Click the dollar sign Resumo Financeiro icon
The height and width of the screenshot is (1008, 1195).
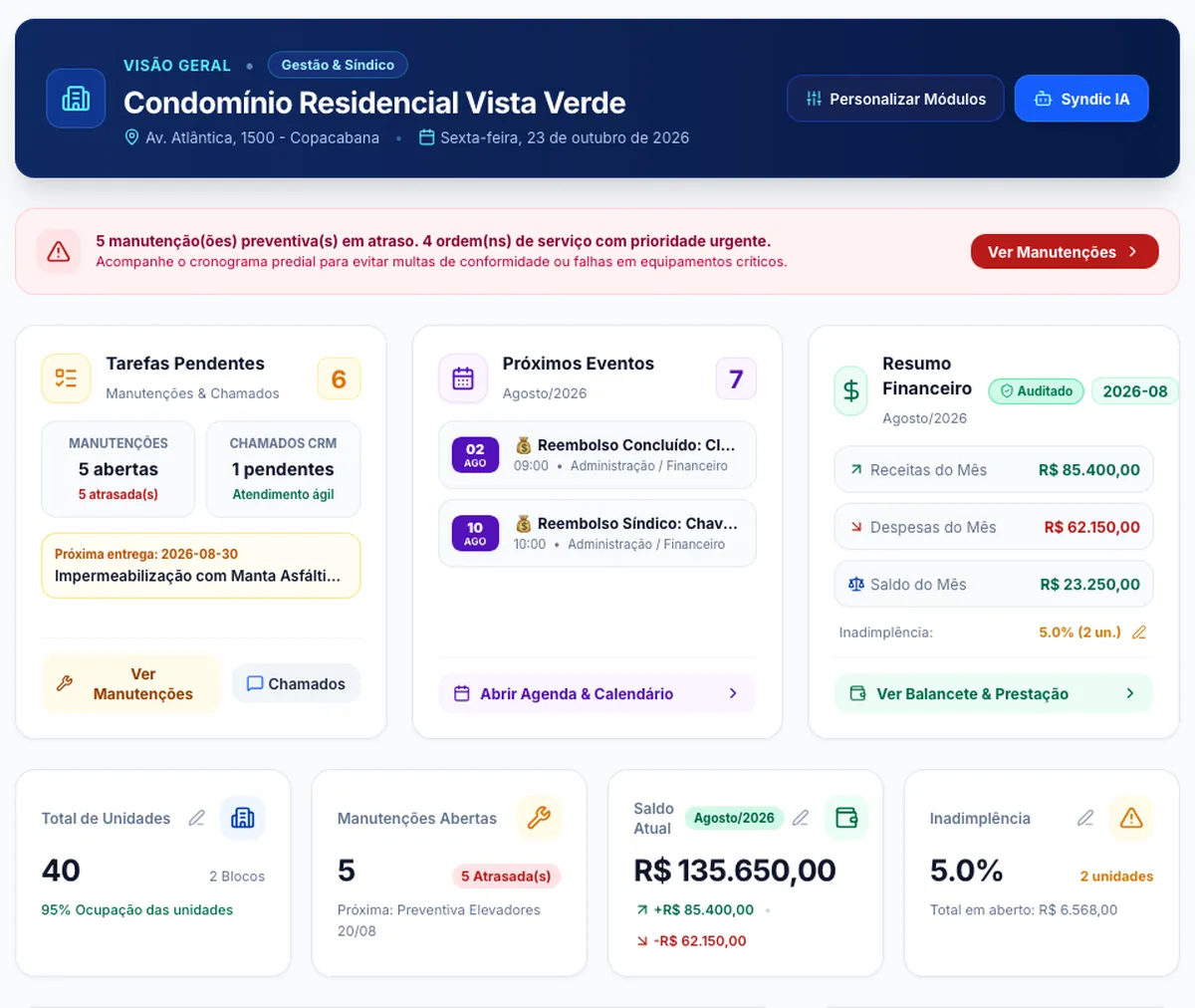851,390
